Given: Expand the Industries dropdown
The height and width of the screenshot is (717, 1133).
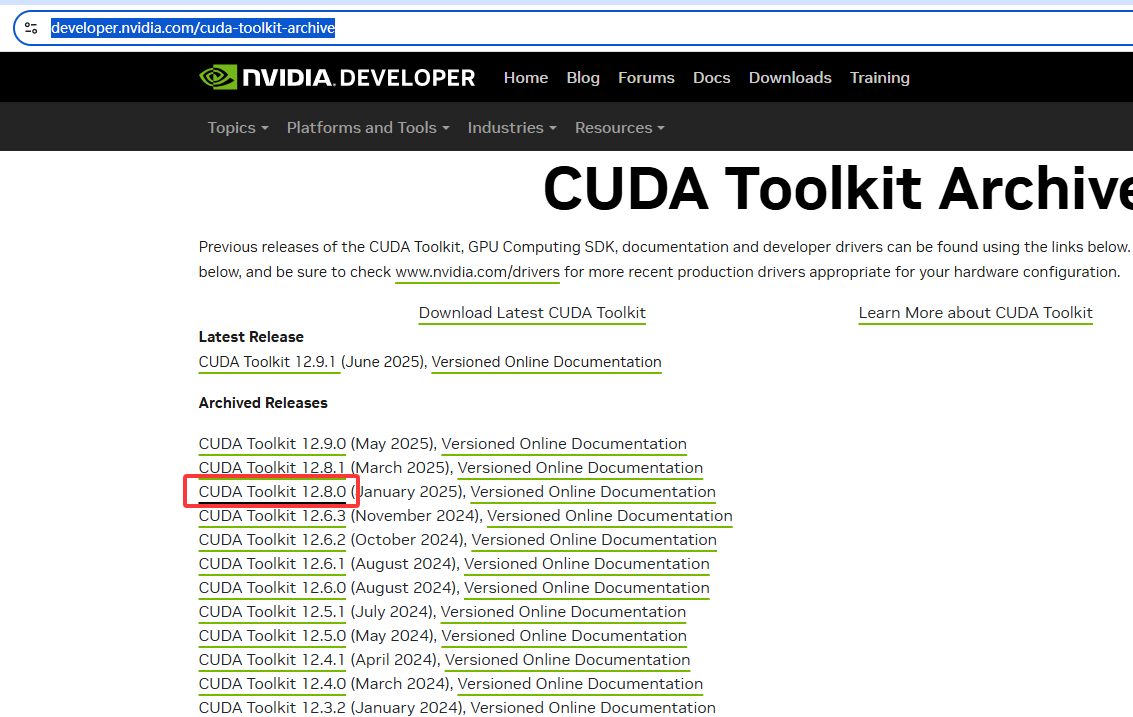Looking at the screenshot, I should click(x=511, y=127).
